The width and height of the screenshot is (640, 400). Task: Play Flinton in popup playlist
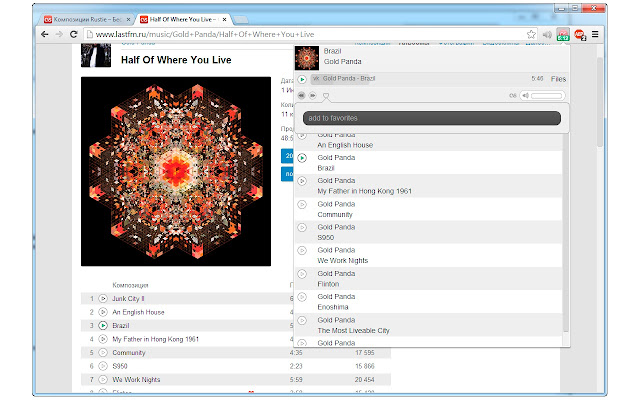[302, 274]
